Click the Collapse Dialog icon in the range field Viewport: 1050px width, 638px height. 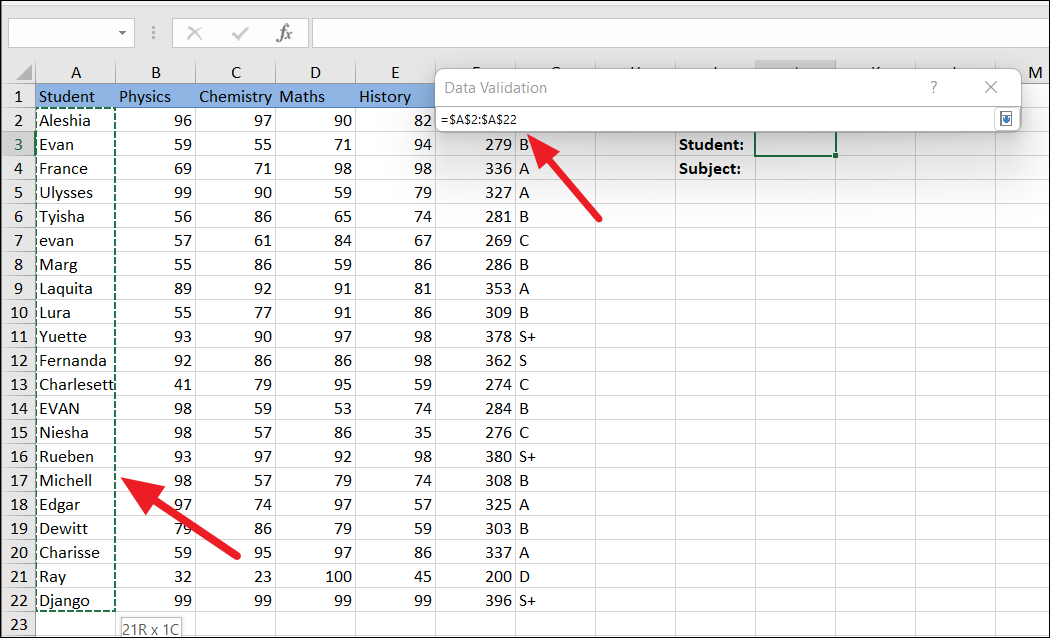tap(1005, 118)
